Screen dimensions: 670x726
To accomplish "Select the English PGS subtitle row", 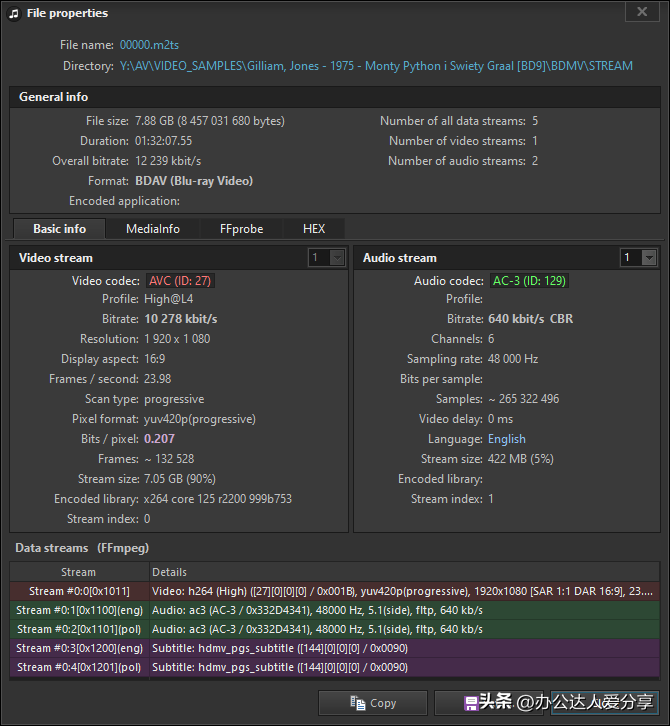I will 335,648.
